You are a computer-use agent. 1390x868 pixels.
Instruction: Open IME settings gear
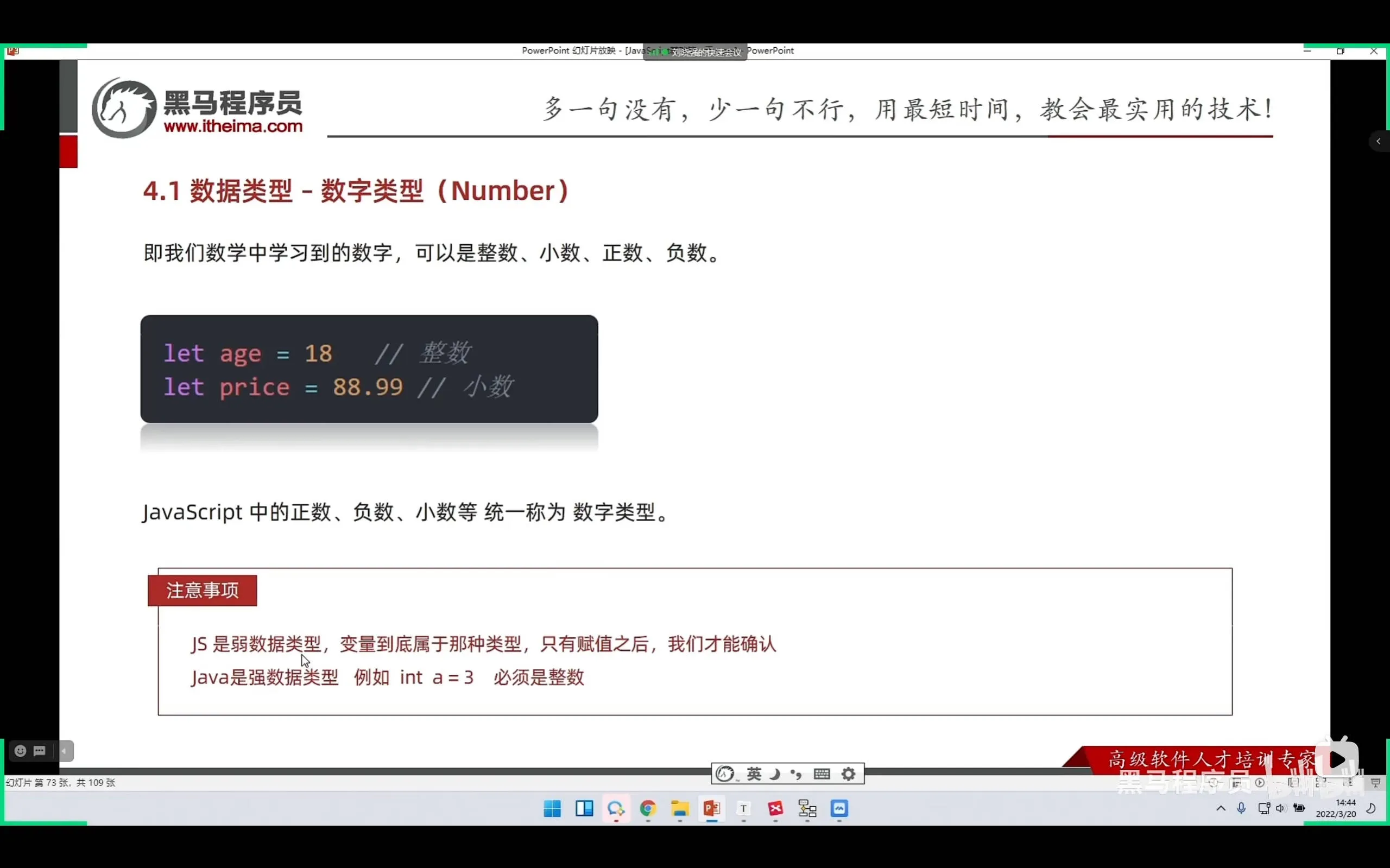coord(848,774)
